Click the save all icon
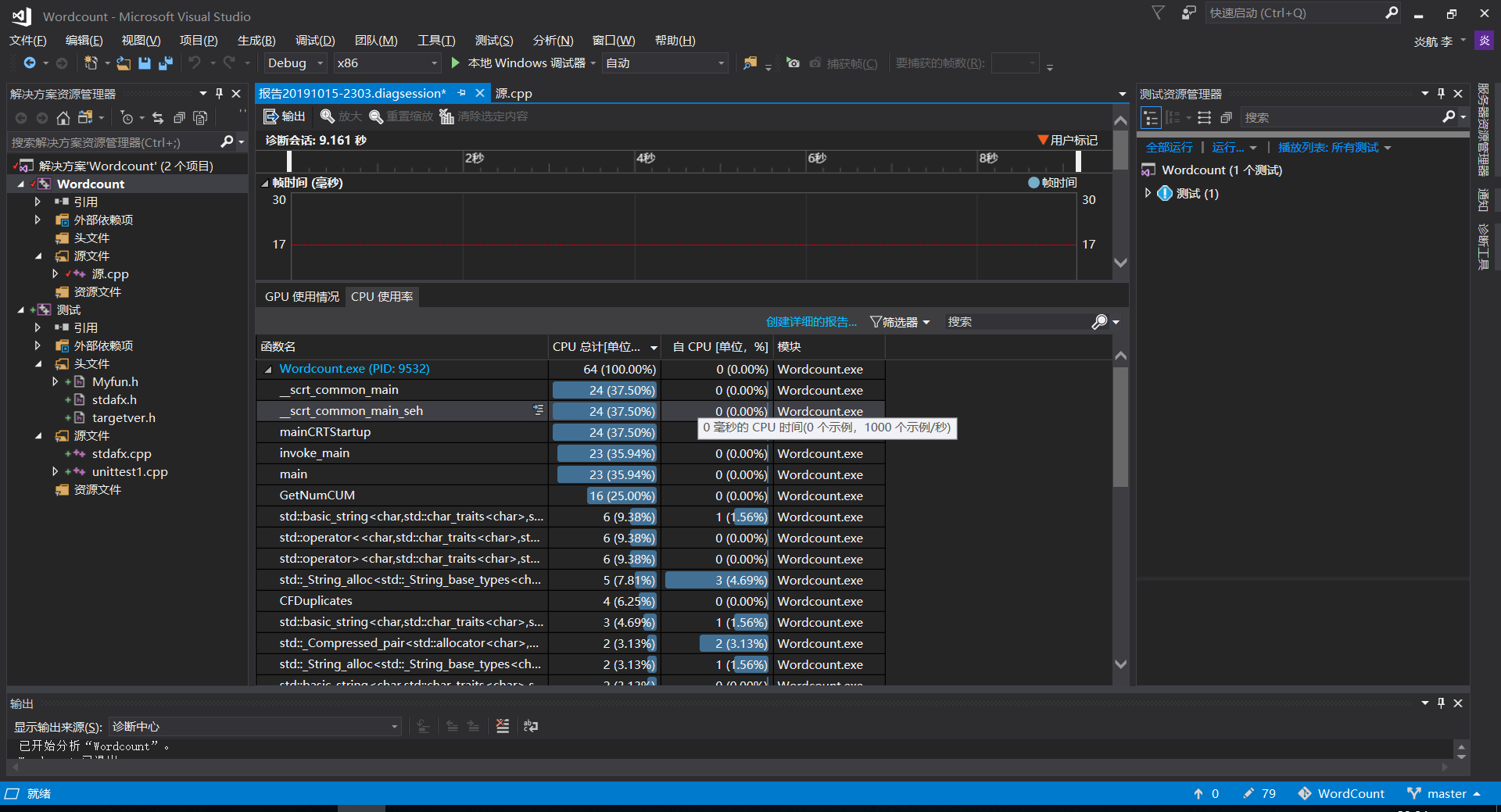 (x=166, y=63)
